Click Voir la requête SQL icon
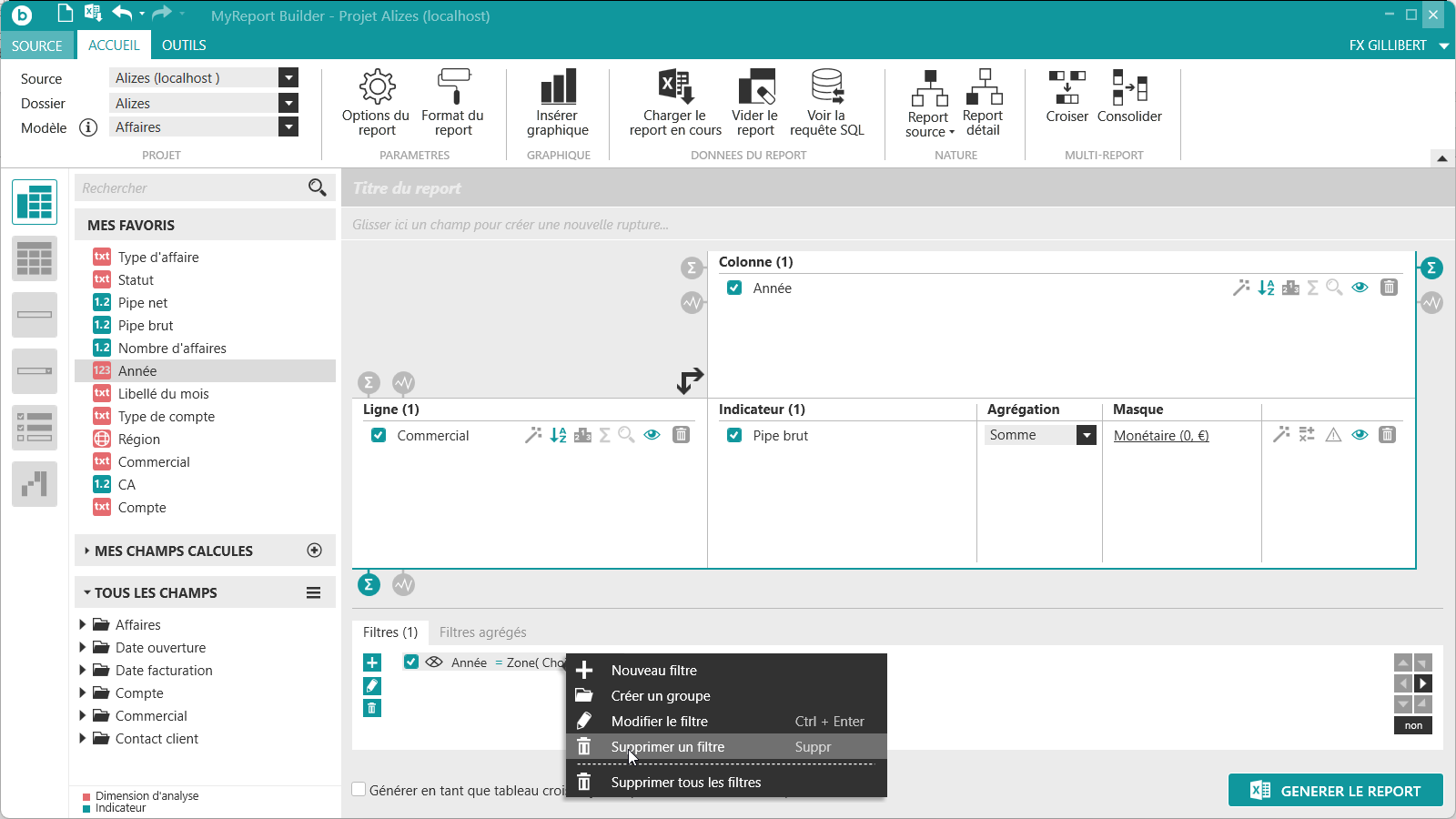1456x819 pixels. coord(826,87)
